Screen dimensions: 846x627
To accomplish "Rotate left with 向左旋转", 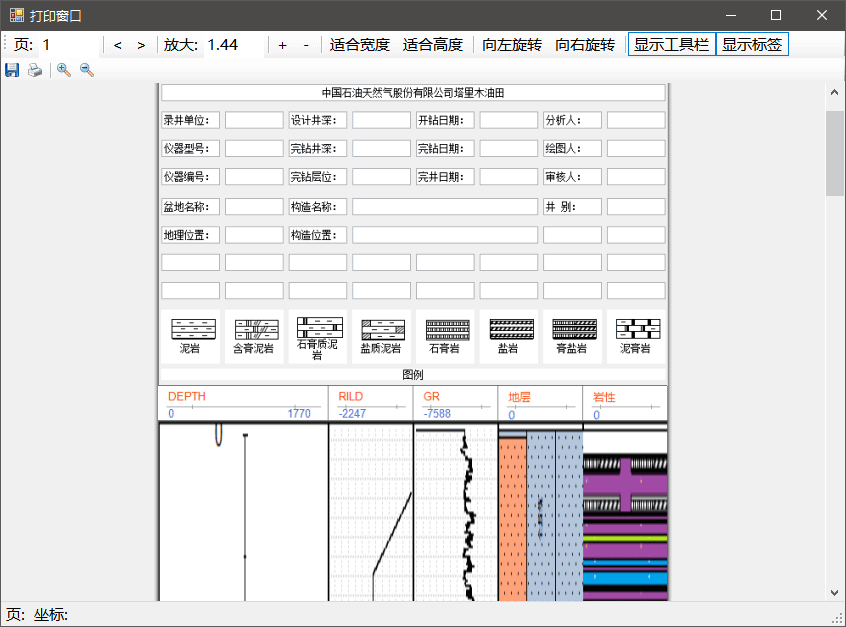I will [x=512, y=45].
